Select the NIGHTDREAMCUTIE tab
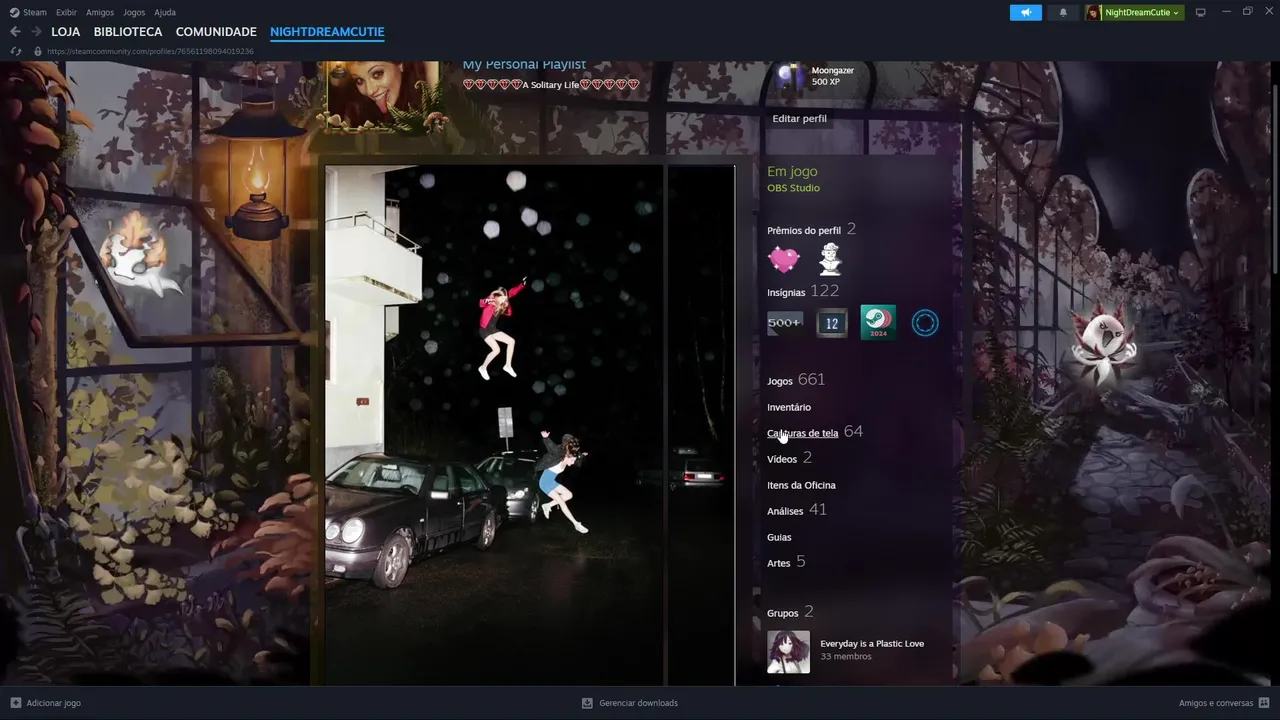Screen dimensions: 1280x720 [327, 32]
